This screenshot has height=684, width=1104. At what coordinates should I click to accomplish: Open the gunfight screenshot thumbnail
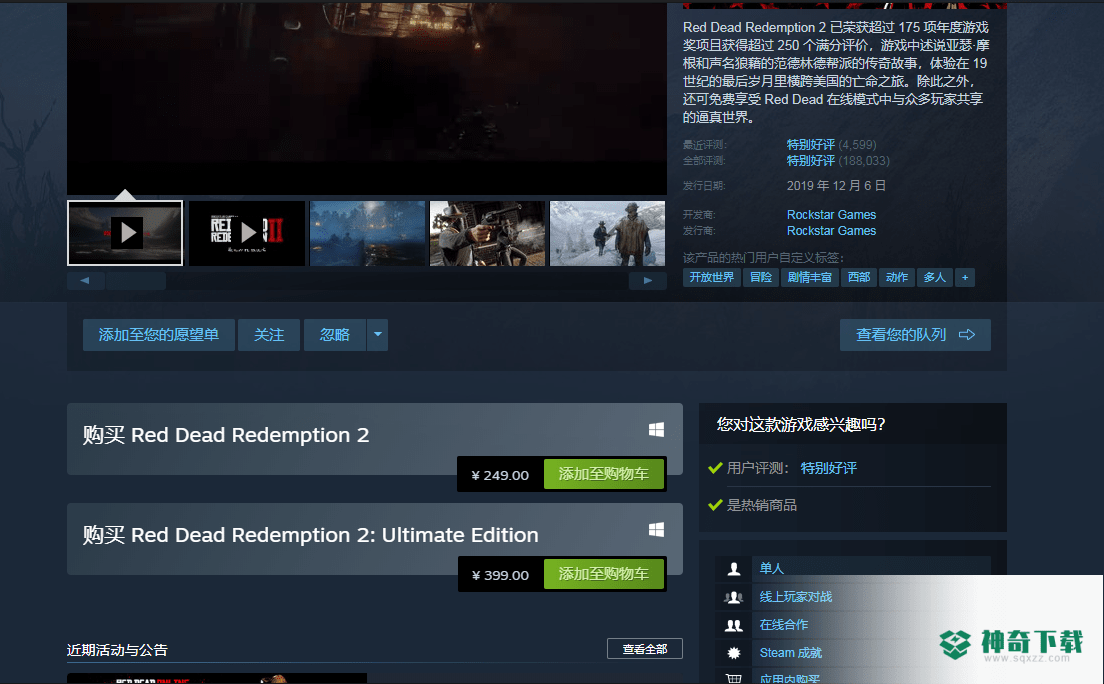pos(487,233)
